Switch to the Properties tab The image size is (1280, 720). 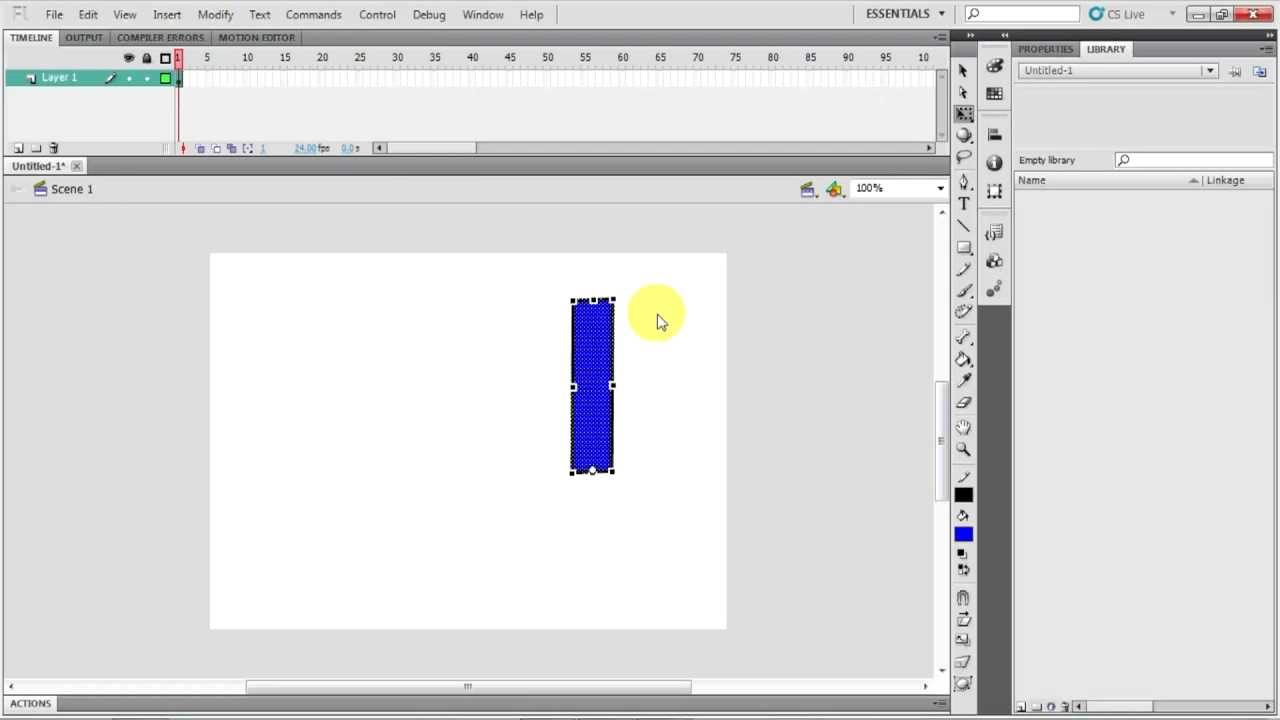pos(1045,49)
